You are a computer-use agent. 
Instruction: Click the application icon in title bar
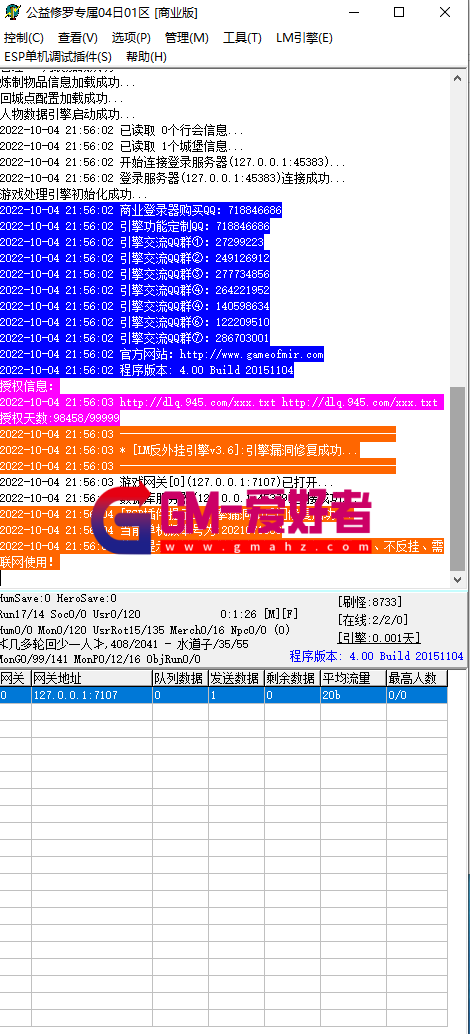13,12
